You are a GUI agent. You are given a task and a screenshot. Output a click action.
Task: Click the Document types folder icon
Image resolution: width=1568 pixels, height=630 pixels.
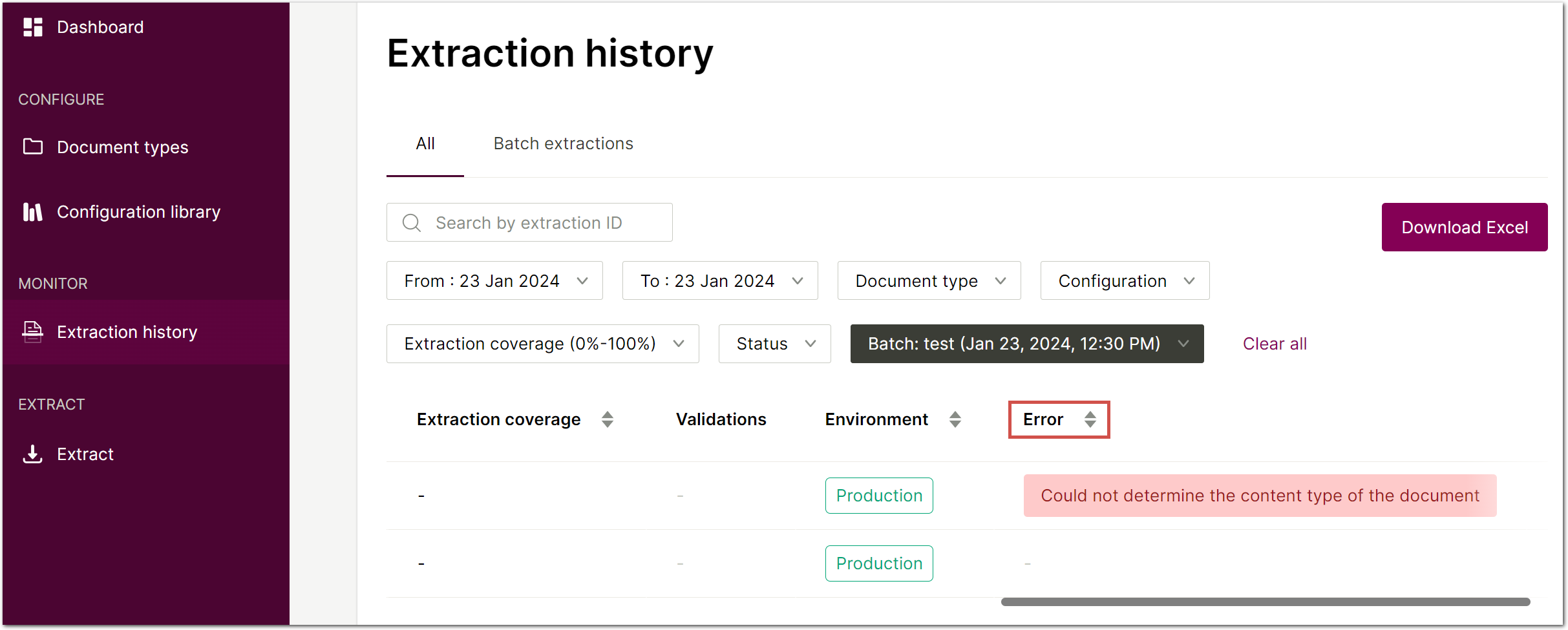pos(33,147)
